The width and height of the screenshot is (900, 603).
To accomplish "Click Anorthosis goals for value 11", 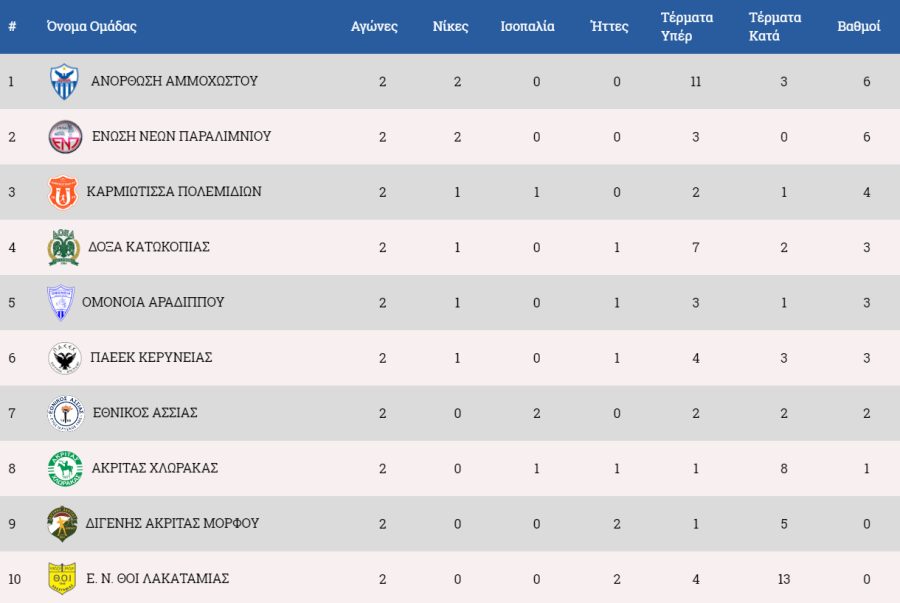I will tap(696, 81).
